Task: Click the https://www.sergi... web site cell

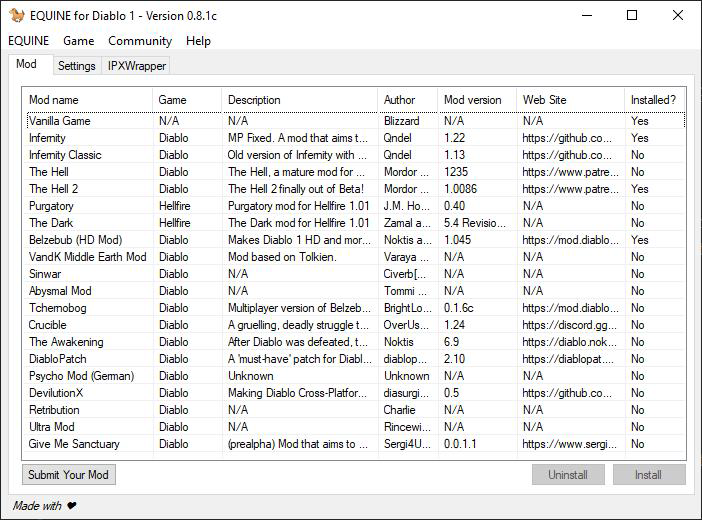Action: (x=569, y=444)
